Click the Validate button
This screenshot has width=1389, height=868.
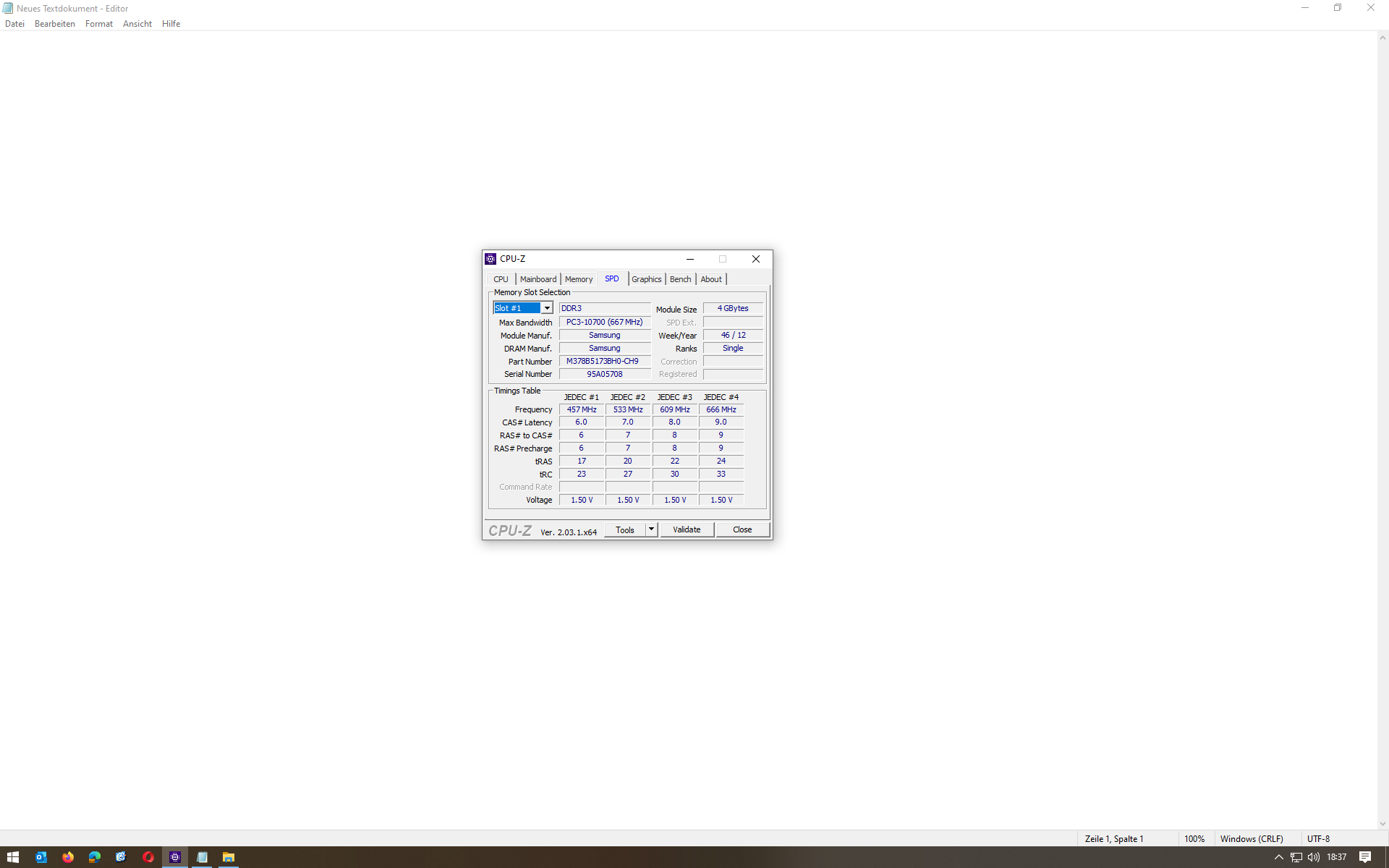pos(687,529)
